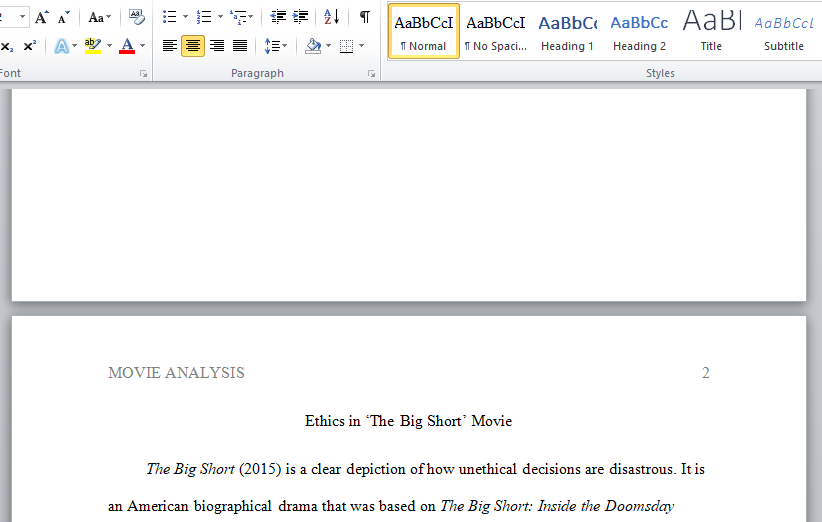Open Line and Paragraph Spacing menu

[x=276, y=46]
